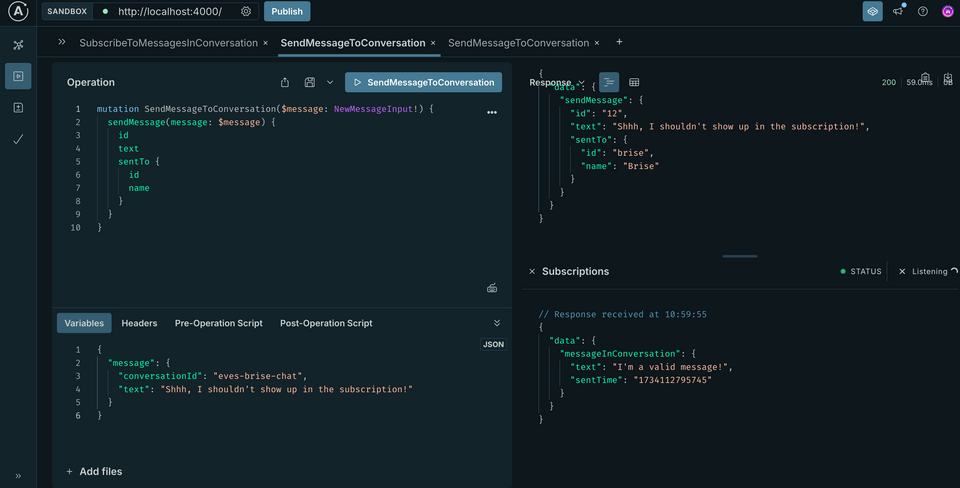Click the 'Response received at 10:59:55' comment

(623, 314)
